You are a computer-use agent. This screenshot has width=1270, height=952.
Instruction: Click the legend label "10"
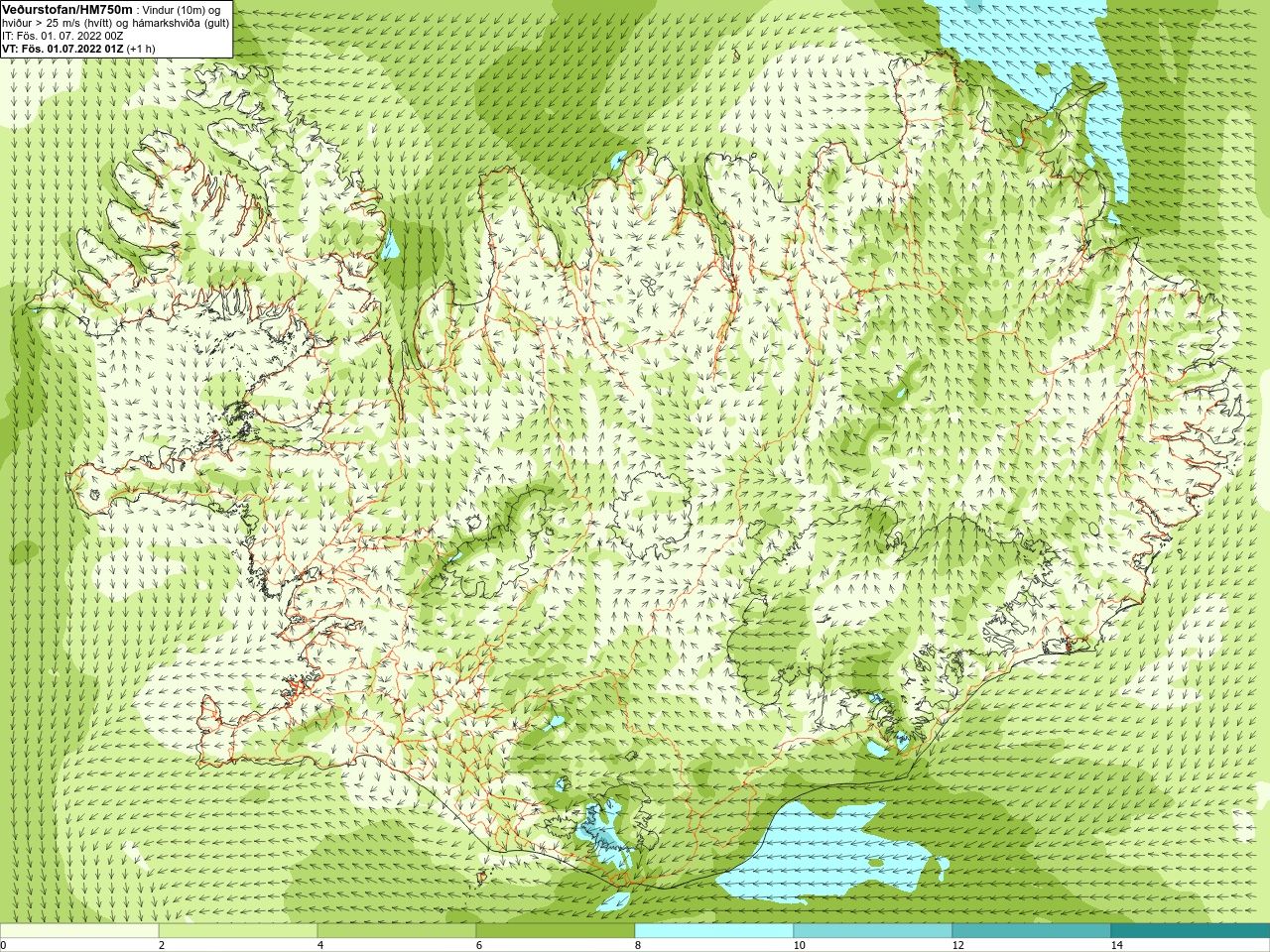799,945
